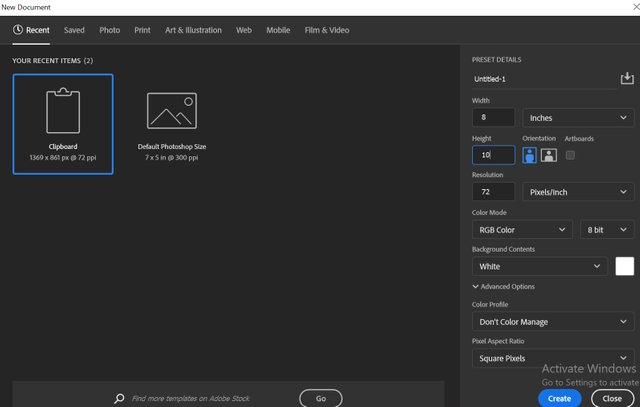Click the Close button
This screenshot has width=640, height=407.
[612, 398]
